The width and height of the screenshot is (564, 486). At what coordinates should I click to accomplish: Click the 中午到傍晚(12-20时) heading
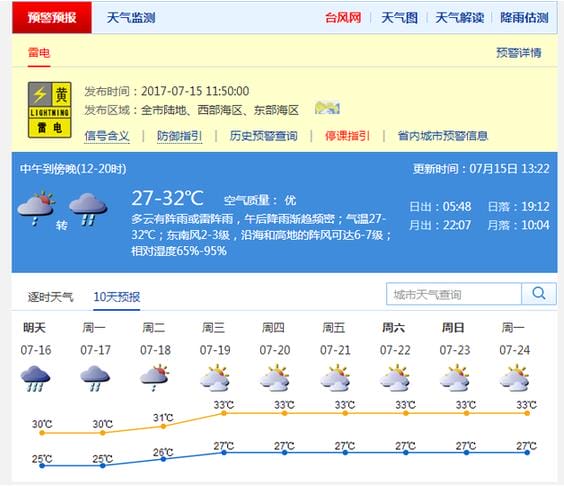pos(73,169)
